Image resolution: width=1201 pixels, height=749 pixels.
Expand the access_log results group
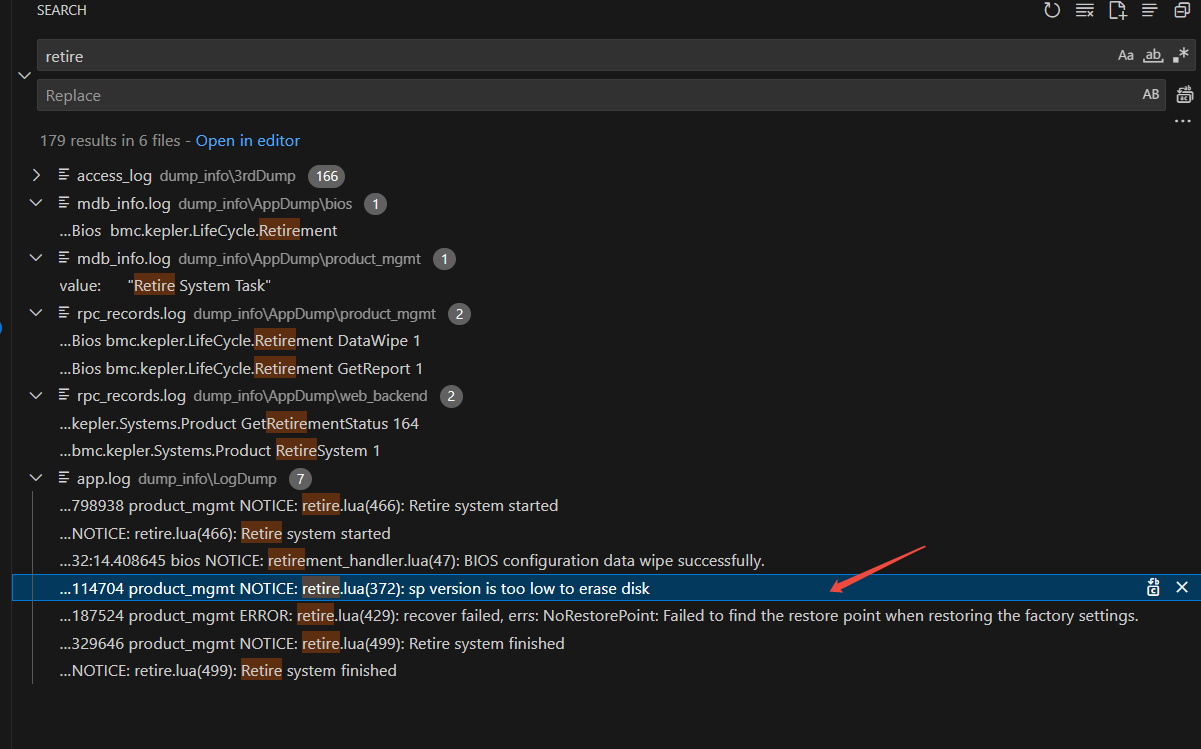(x=37, y=176)
